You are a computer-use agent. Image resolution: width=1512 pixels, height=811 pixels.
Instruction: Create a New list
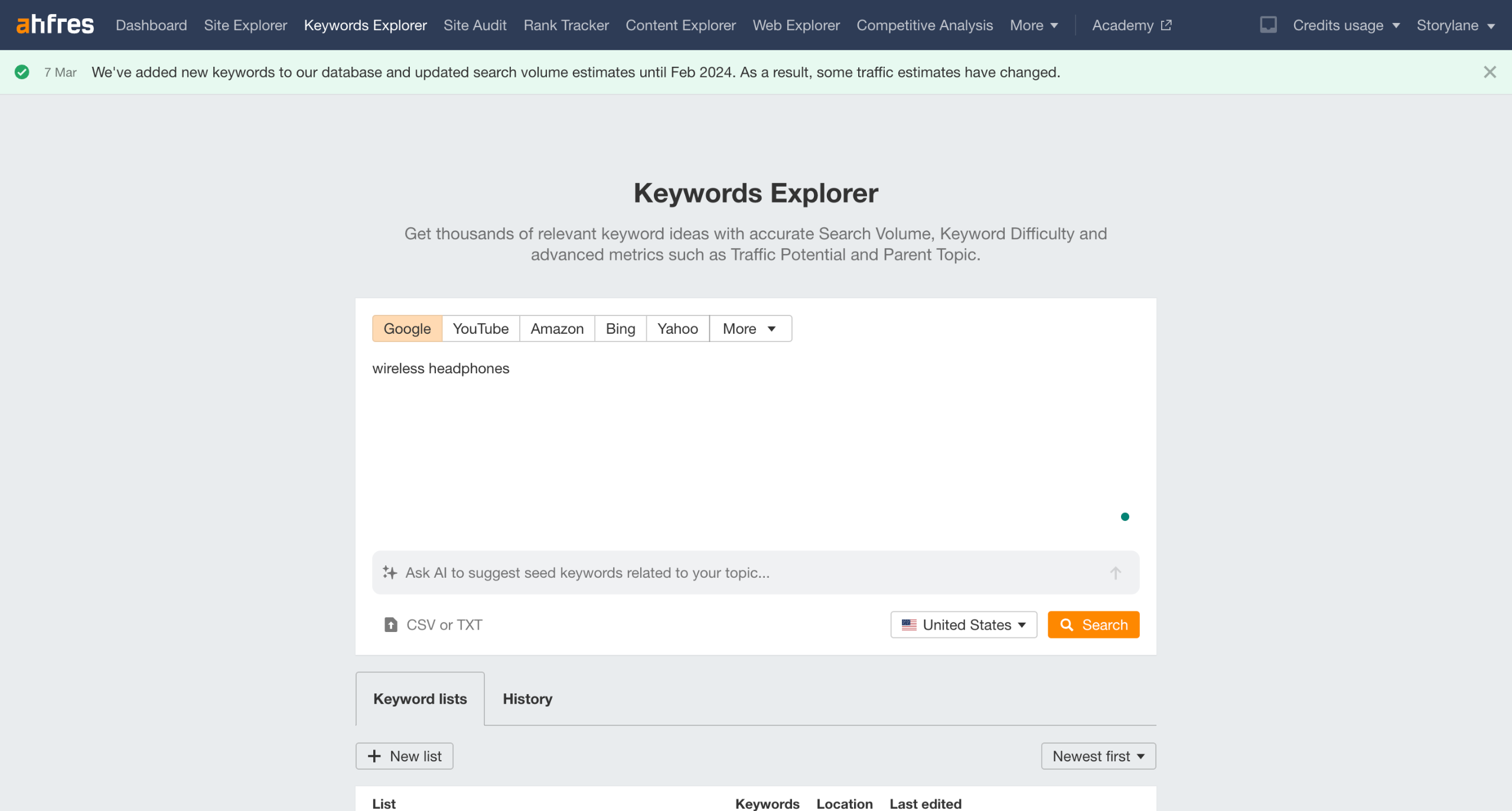coord(404,755)
